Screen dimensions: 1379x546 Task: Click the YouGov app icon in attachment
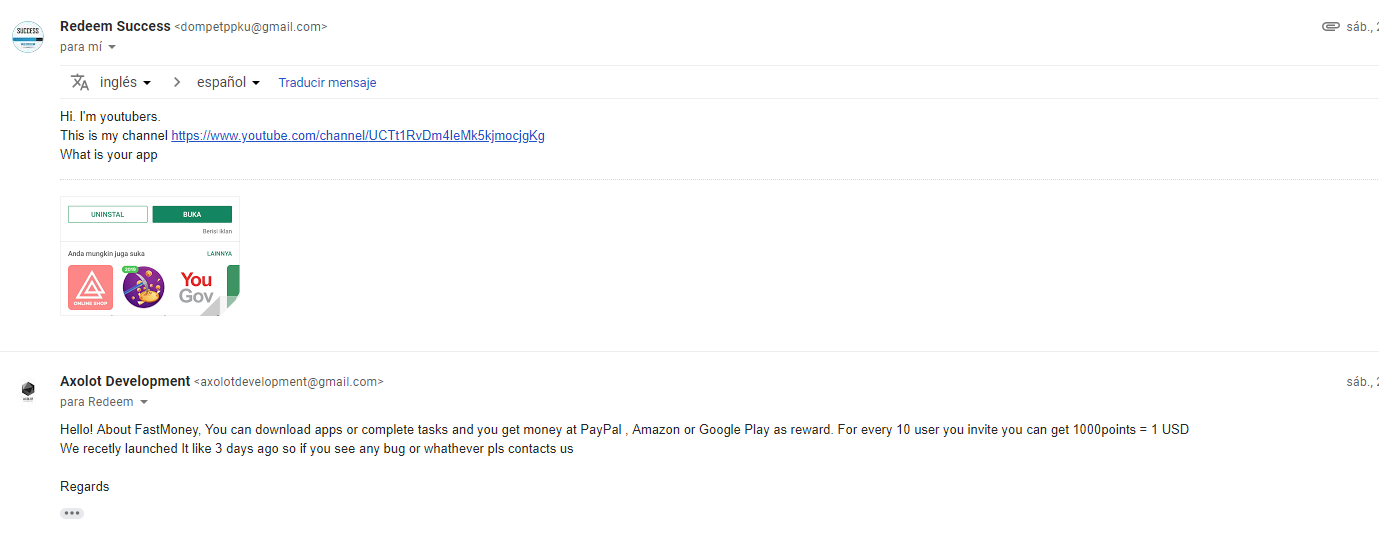[x=197, y=288]
